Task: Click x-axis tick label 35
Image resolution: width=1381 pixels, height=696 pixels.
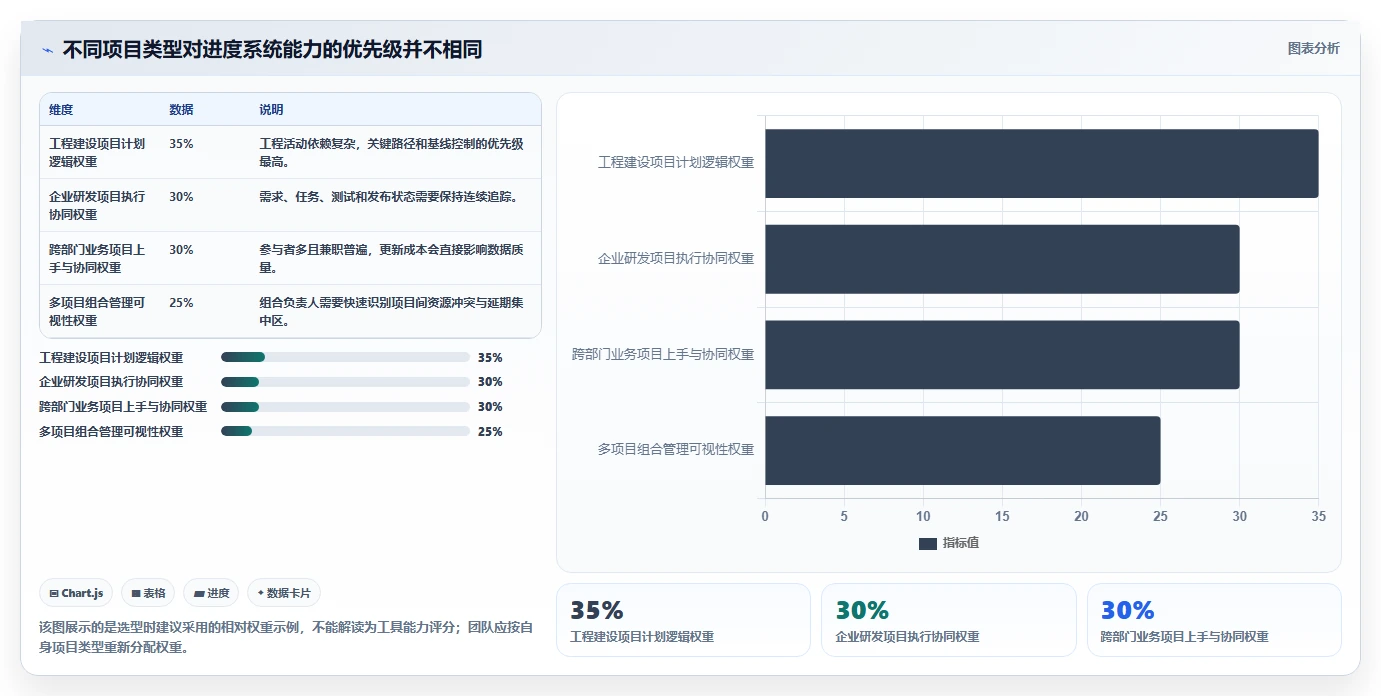Action: [x=1318, y=516]
